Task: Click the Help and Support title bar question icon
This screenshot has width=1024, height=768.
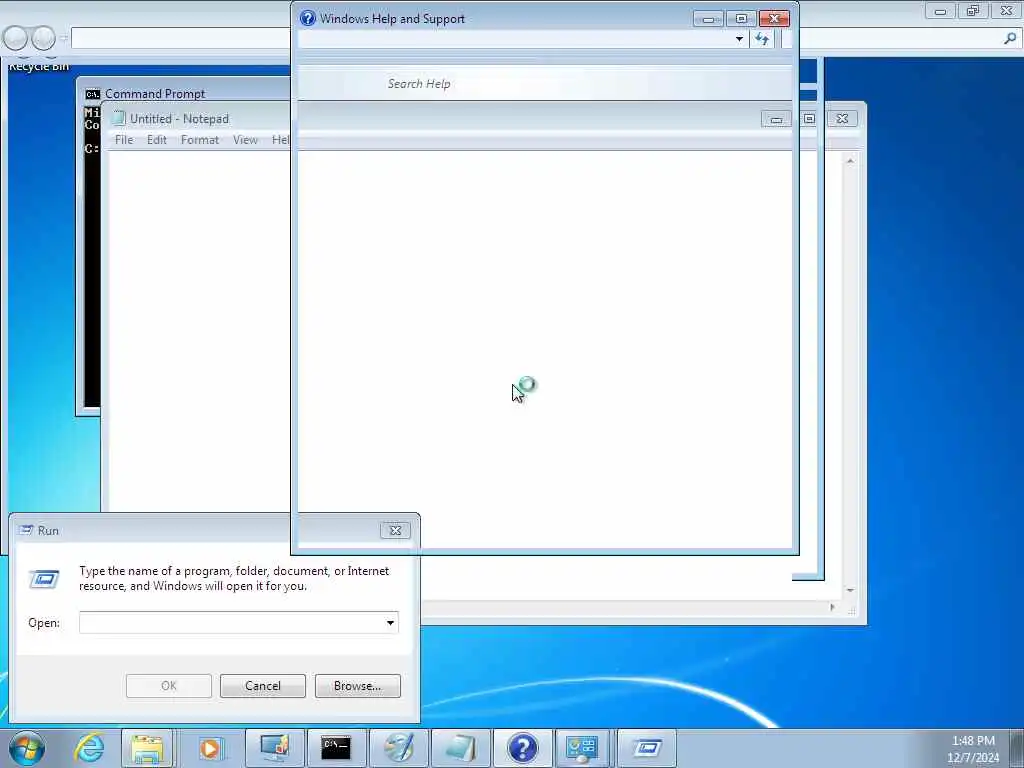Action: coord(307,18)
